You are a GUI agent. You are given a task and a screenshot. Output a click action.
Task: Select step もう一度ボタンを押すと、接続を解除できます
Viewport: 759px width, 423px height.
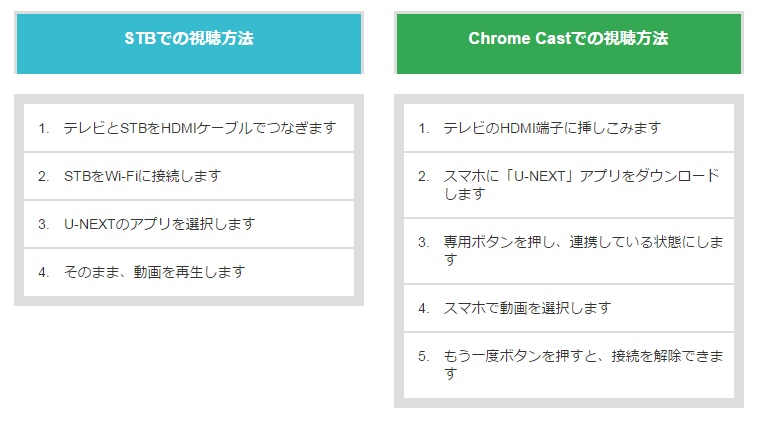click(569, 365)
